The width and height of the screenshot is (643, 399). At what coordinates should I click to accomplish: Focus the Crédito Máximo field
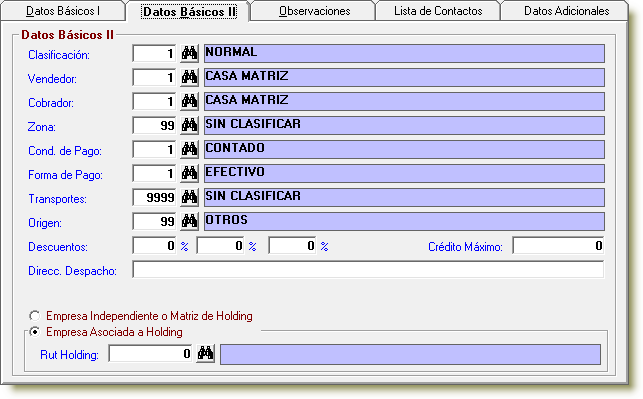pyautogui.click(x=558, y=246)
